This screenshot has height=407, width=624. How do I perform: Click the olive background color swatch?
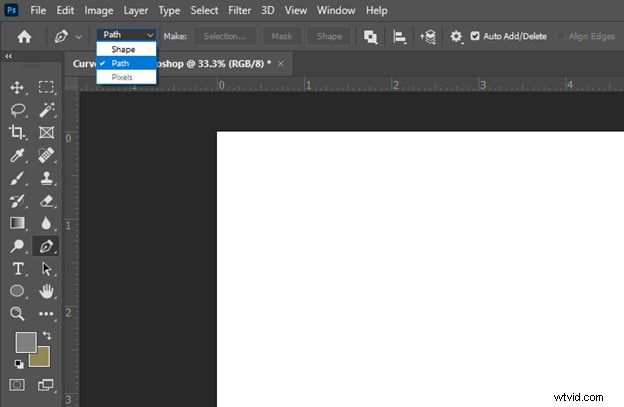pos(42,359)
